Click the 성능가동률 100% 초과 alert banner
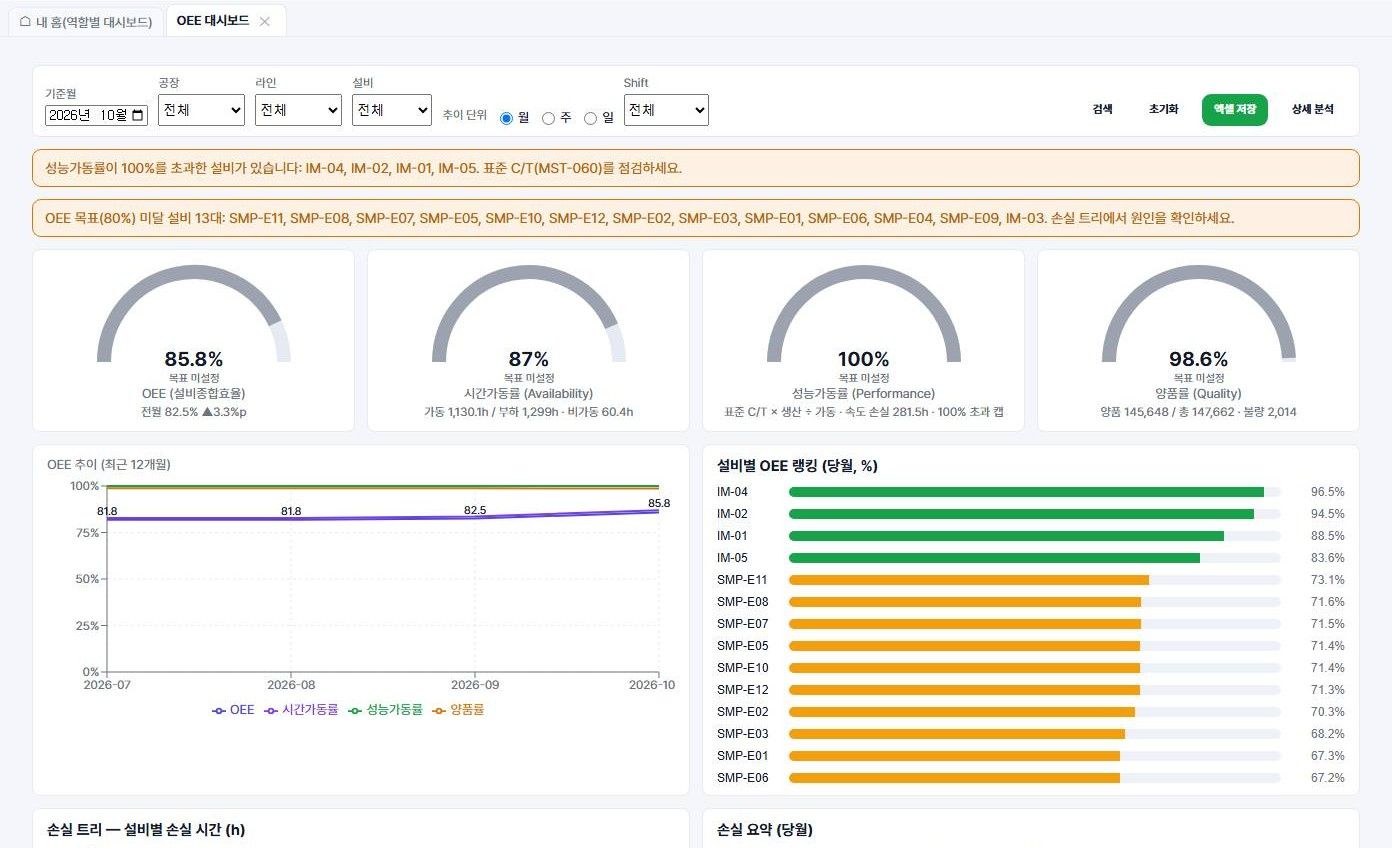 [696, 168]
